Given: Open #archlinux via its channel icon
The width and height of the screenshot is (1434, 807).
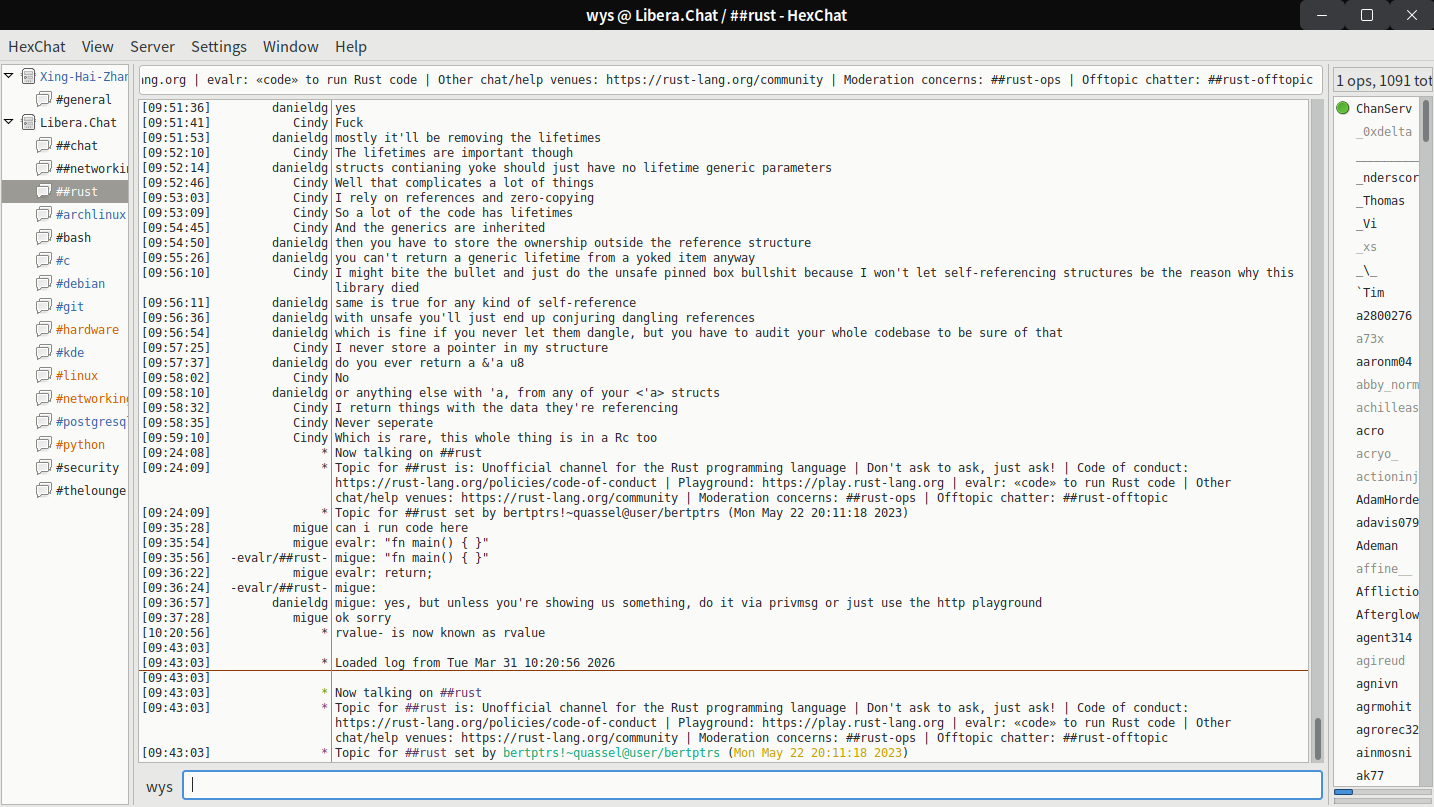Looking at the screenshot, I should click(44, 214).
